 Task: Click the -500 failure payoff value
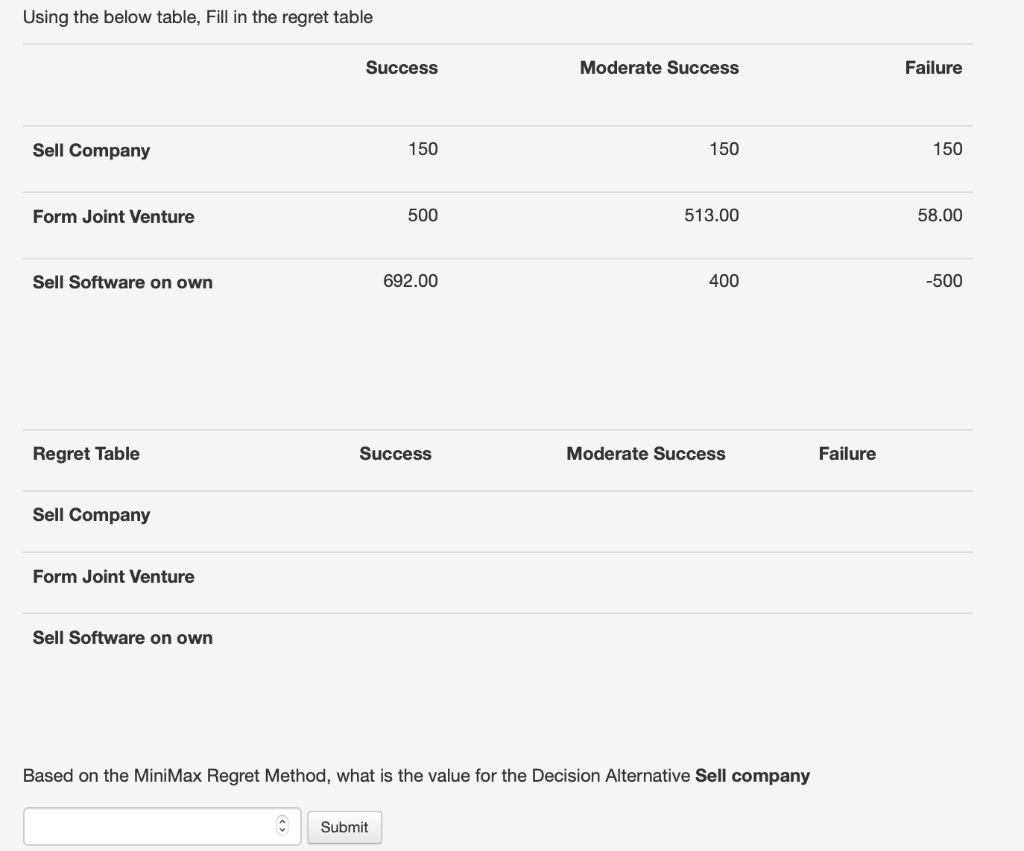pyautogui.click(x=944, y=281)
